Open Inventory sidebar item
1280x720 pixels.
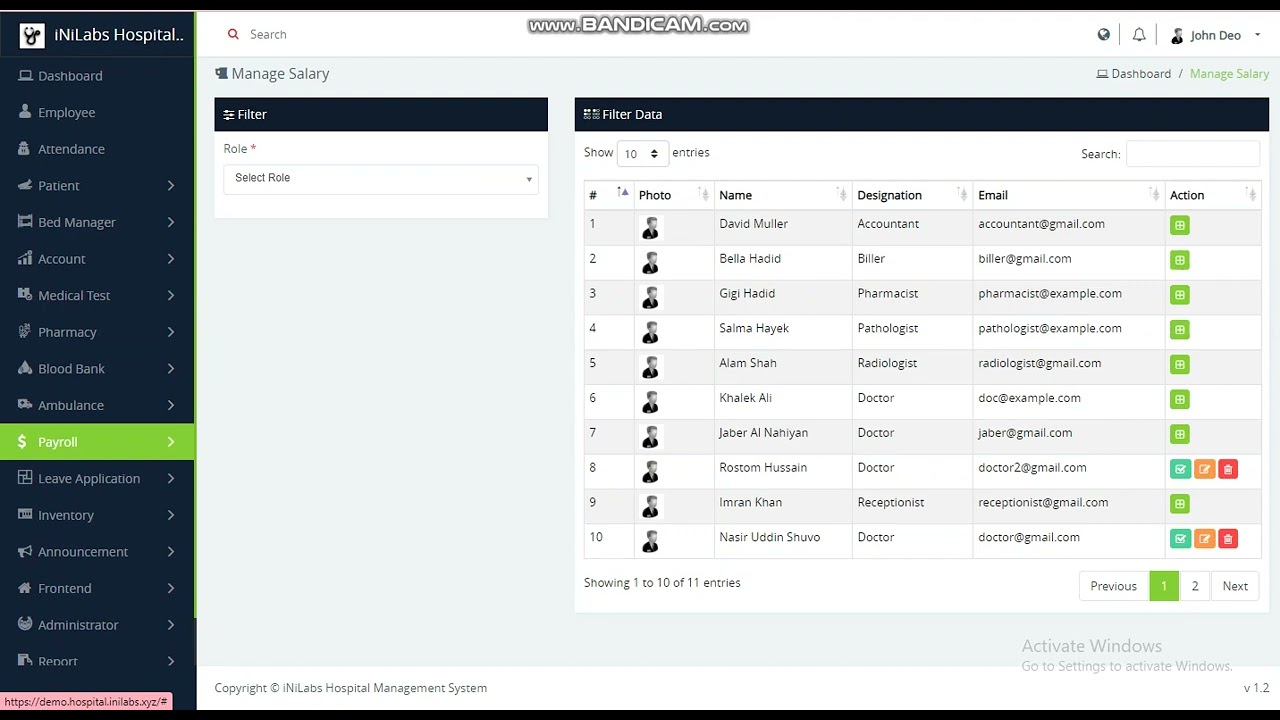pos(97,515)
